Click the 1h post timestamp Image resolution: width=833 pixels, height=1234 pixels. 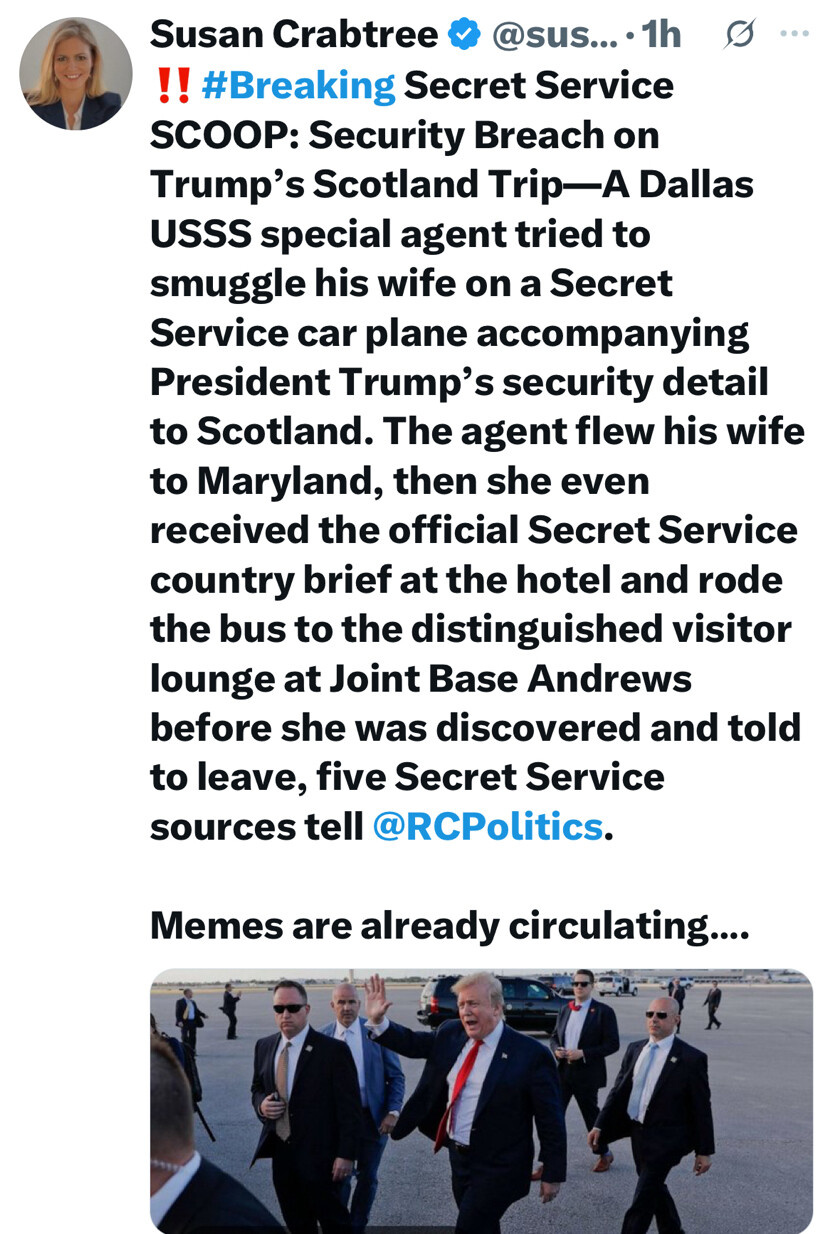pos(661,35)
